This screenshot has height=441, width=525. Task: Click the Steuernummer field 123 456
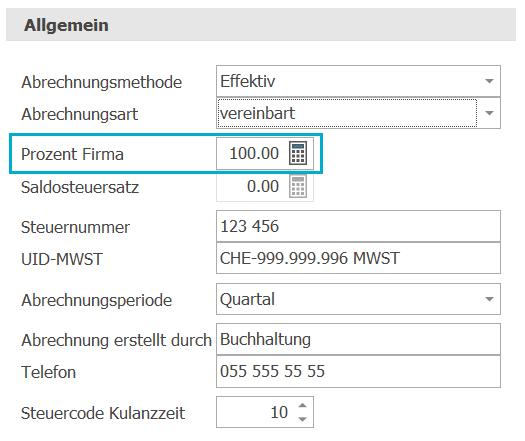click(x=358, y=226)
